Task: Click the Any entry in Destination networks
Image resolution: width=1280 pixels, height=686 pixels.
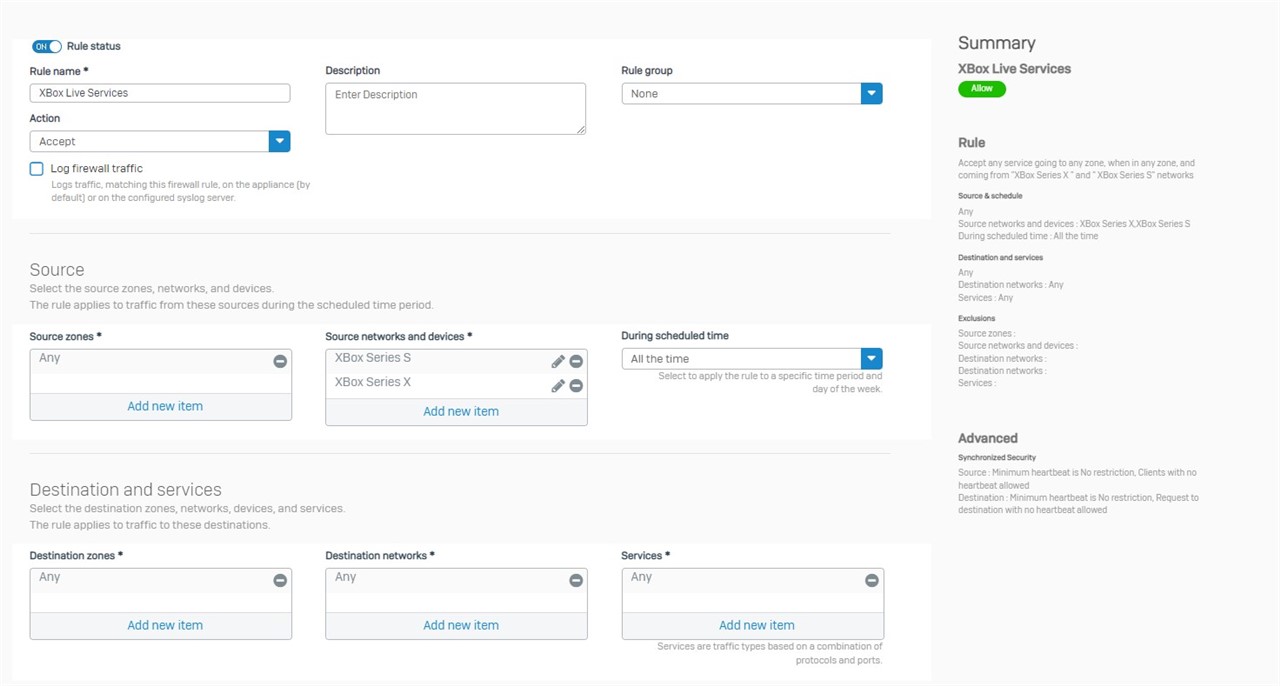Action: [x=346, y=577]
